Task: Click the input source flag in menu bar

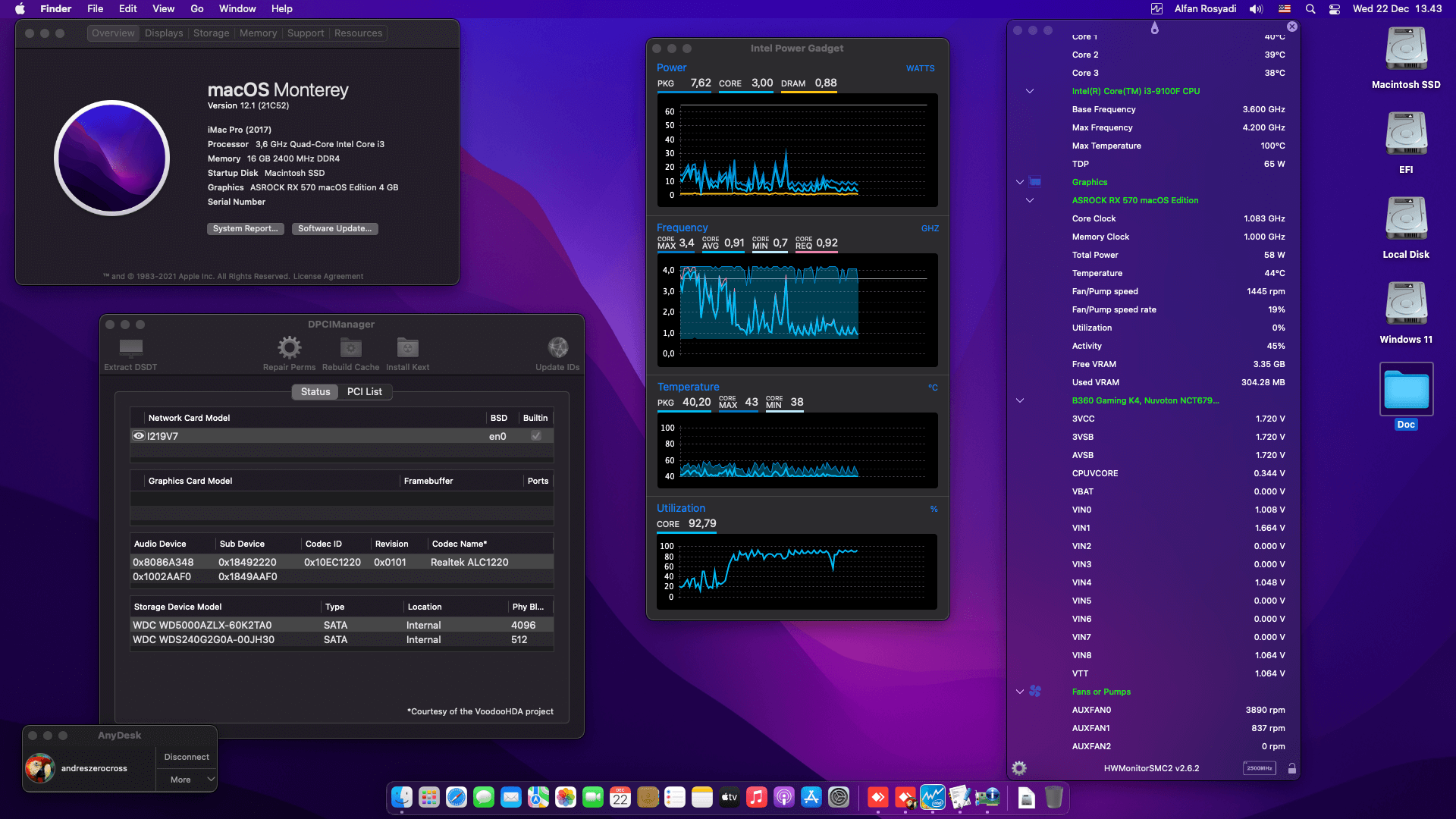Action: (1285, 9)
